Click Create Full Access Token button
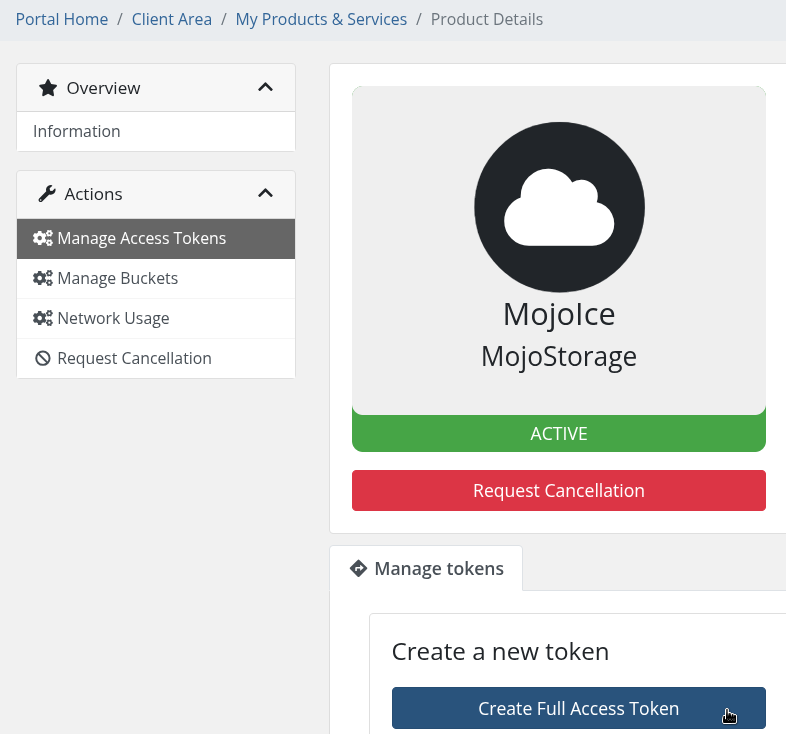Screen dimensions: 786x734 point(579,708)
